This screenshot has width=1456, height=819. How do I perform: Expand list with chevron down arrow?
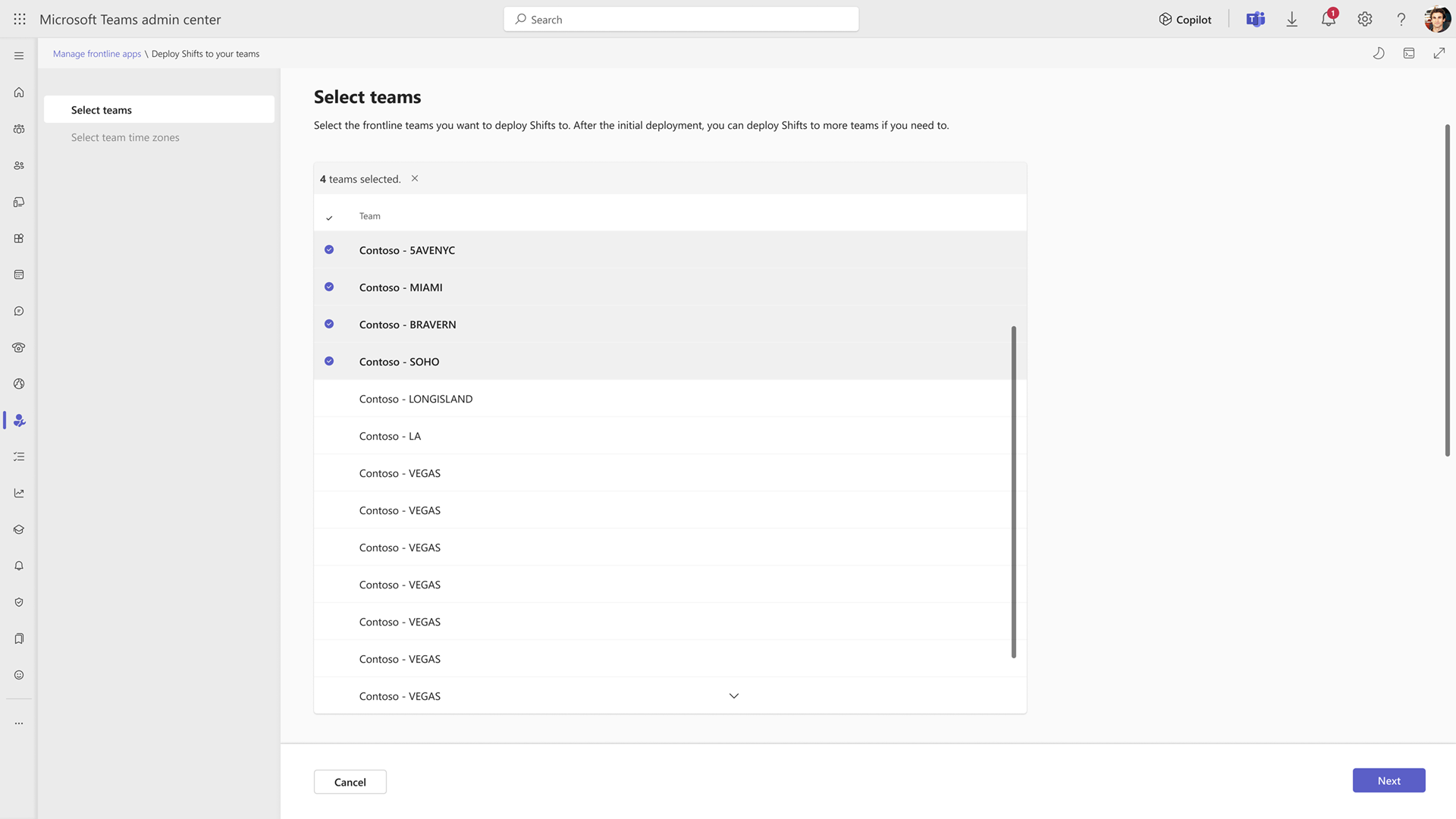pos(733,696)
